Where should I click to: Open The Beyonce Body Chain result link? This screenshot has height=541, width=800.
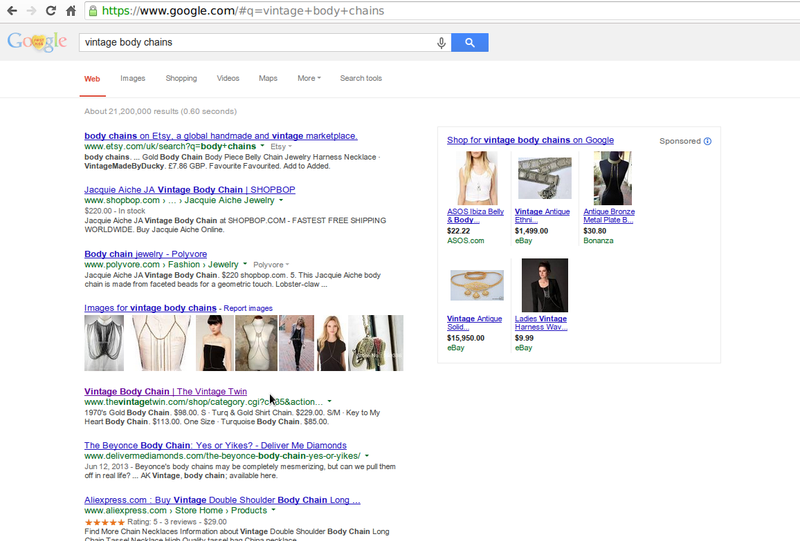tap(215, 445)
